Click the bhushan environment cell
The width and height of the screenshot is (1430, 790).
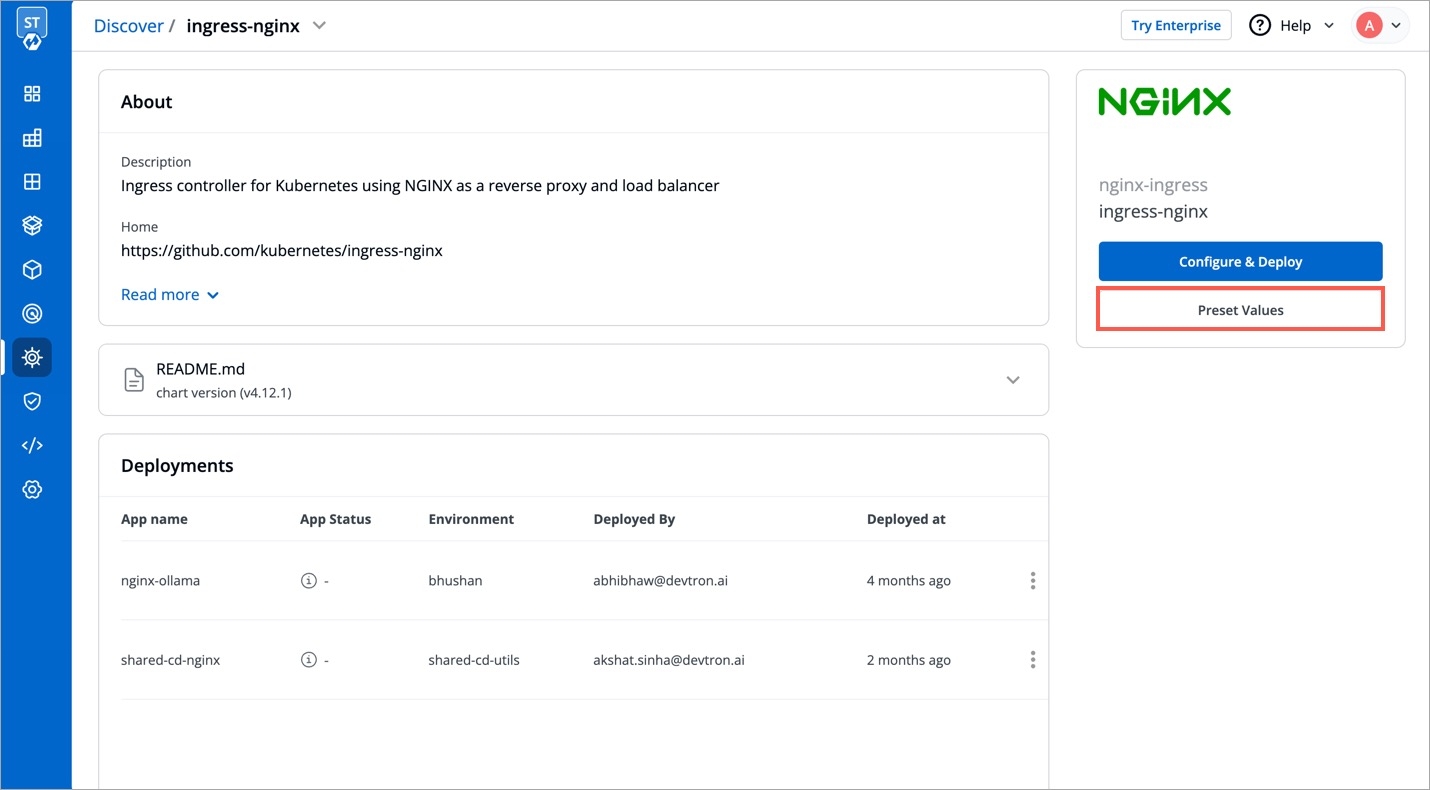[455, 581]
